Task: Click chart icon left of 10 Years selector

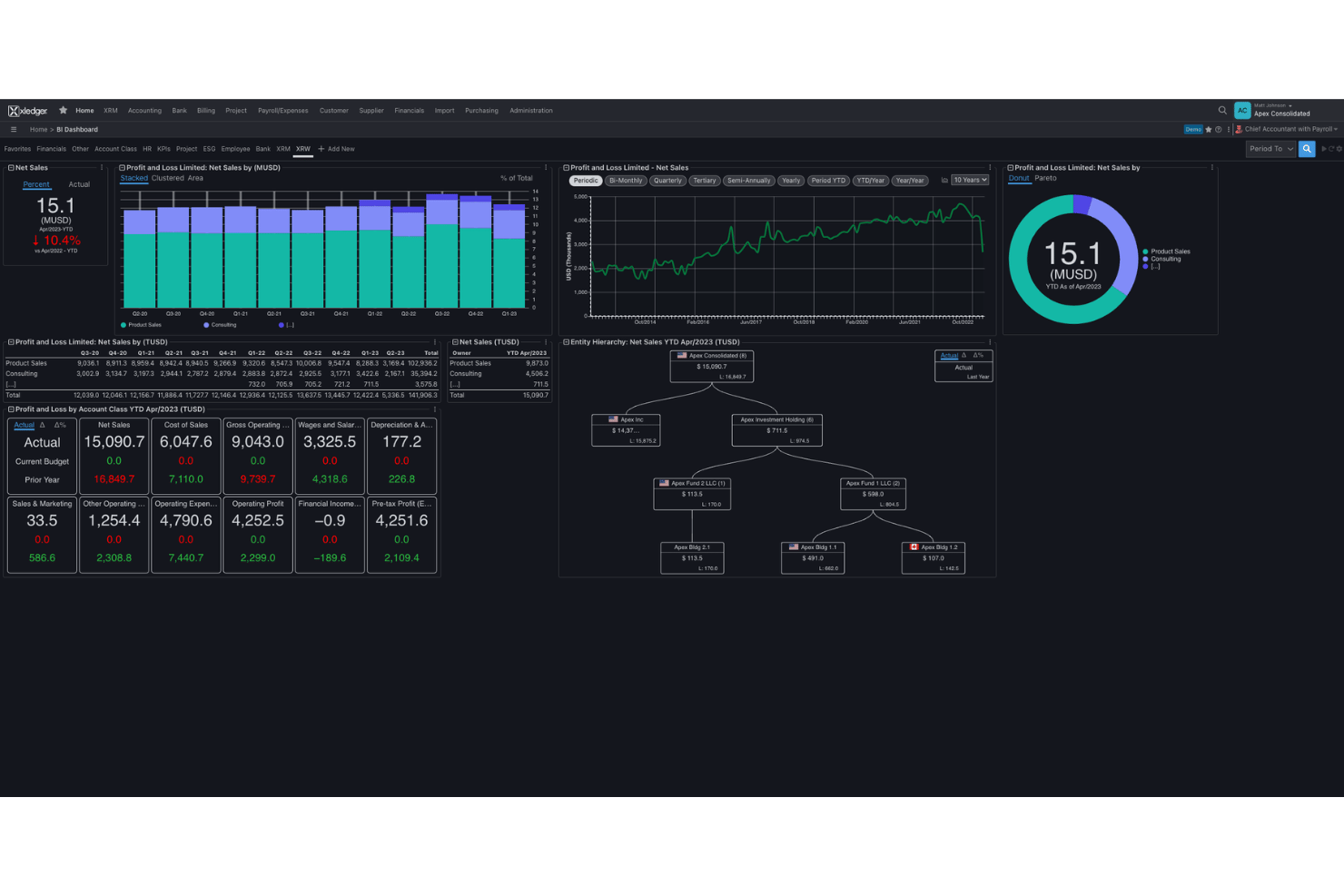Action: coord(944,181)
